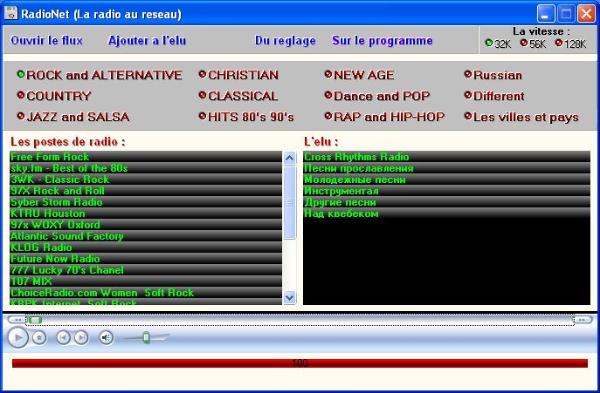600x393 pixels.
Task: Select KLOG Radio station
Action: coord(145,247)
